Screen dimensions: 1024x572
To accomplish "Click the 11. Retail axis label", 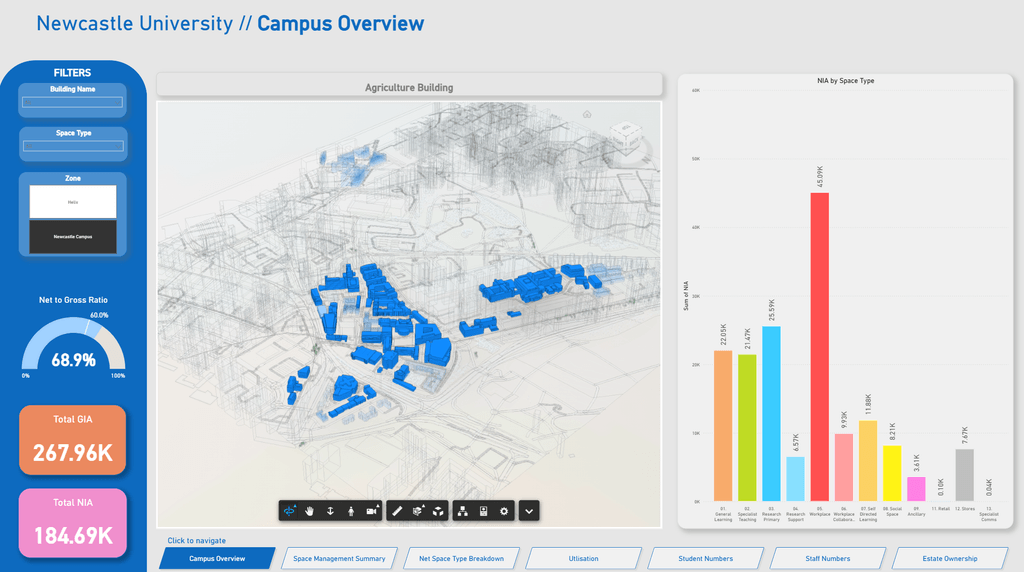I will coord(940,509).
